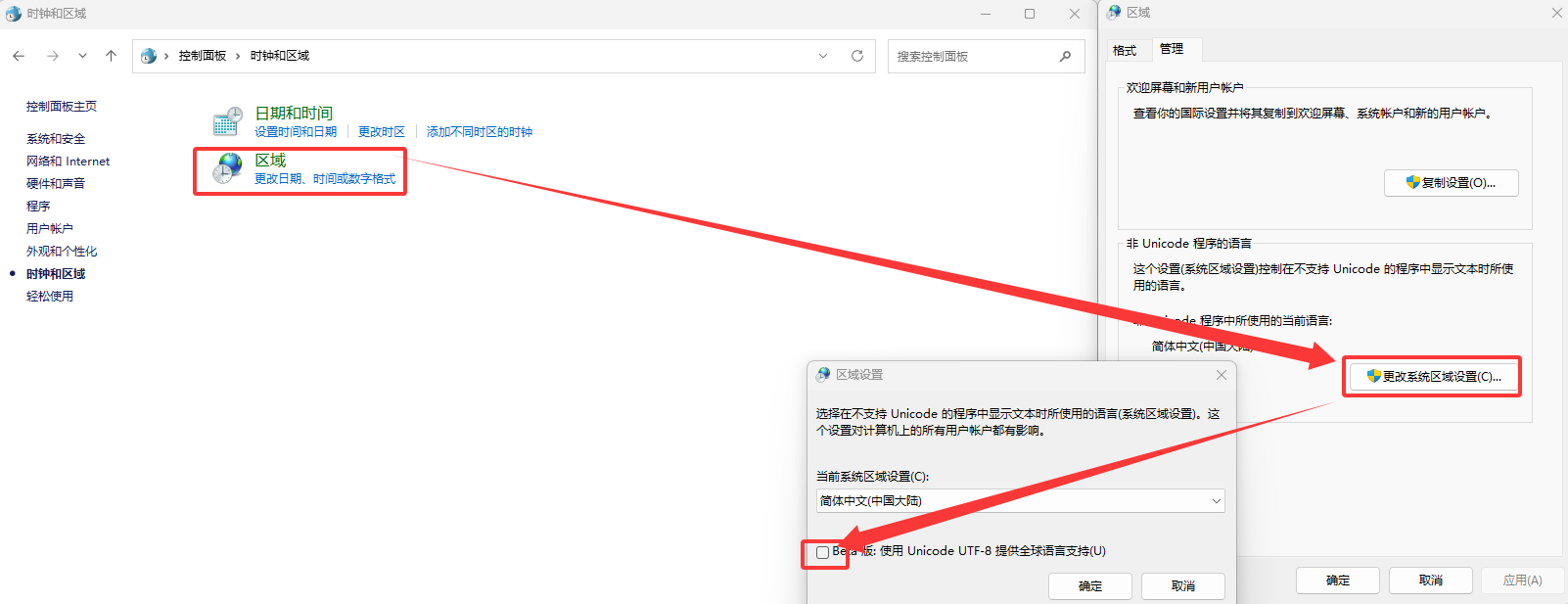This screenshot has height=604, width=1568.
Task: Expand the address bar history dropdown
Action: [823, 56]
